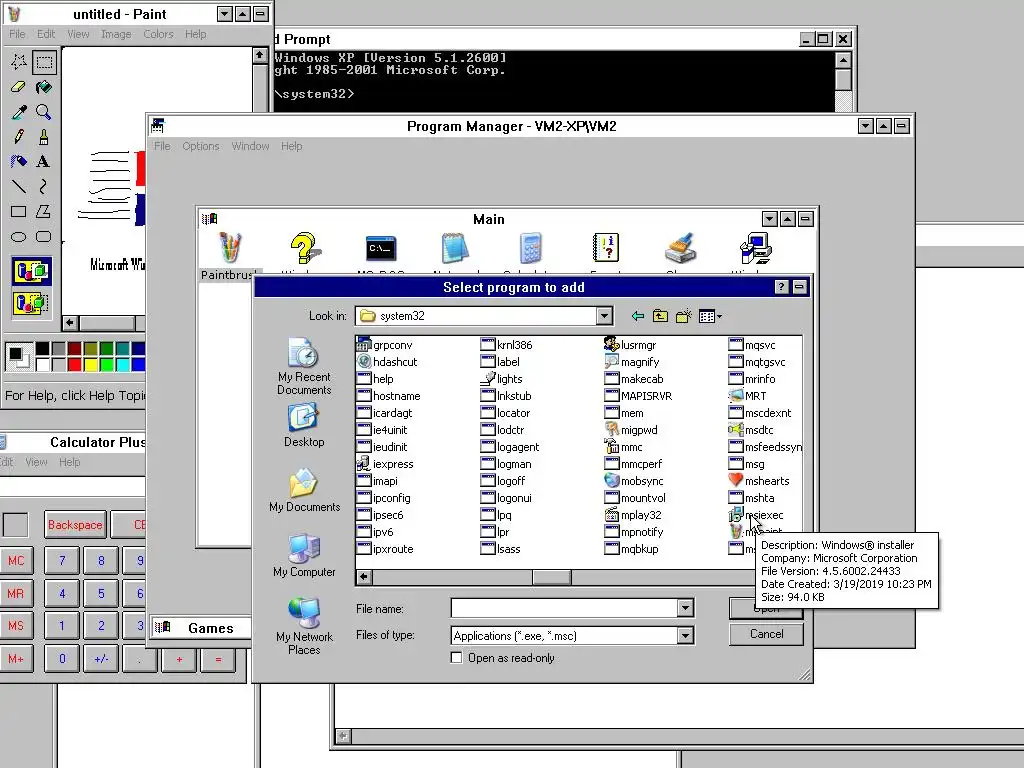
Task: Open the View Menu dropdown icon
Action: click(x=710, y=317)
